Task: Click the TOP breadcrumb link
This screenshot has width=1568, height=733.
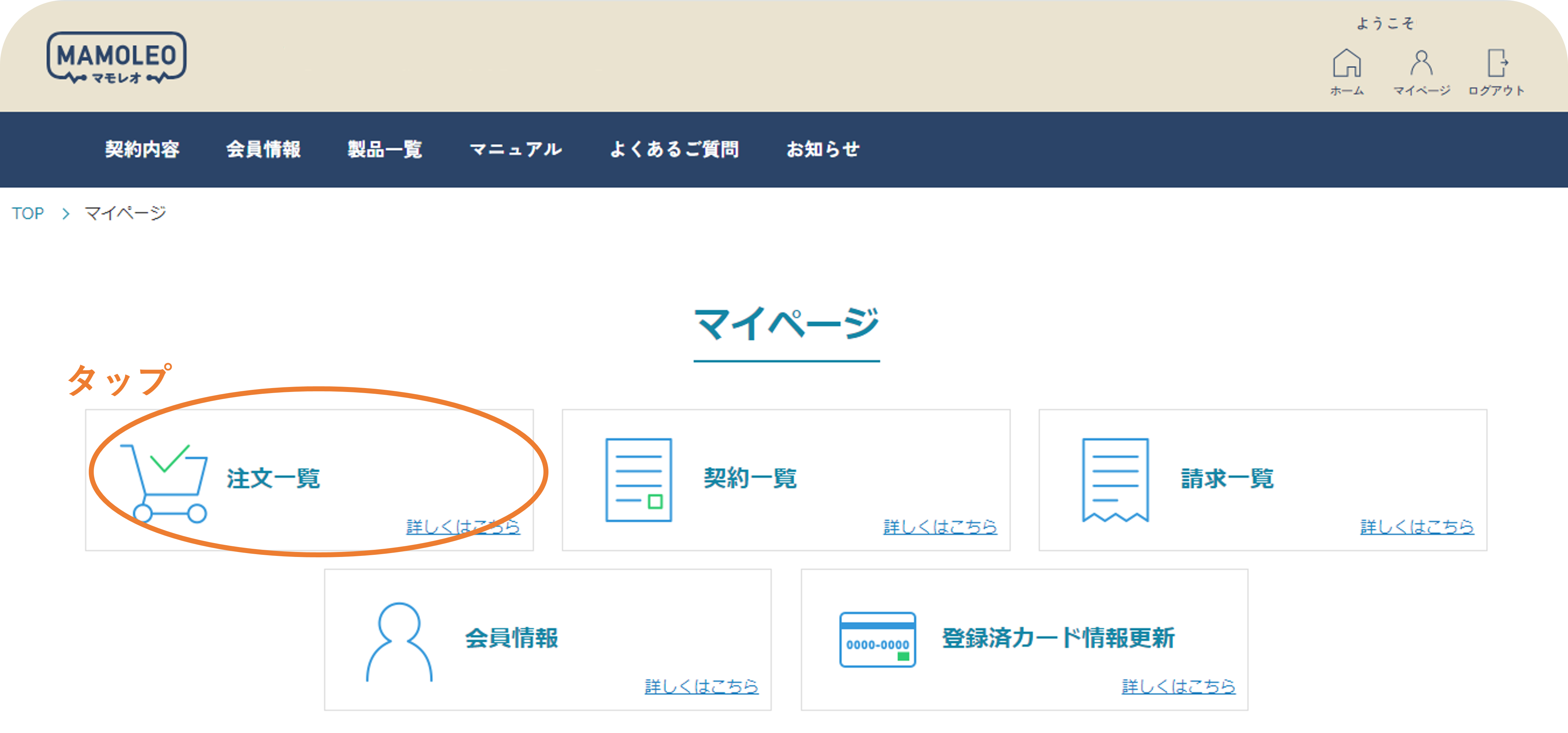Action: point(28,213)
